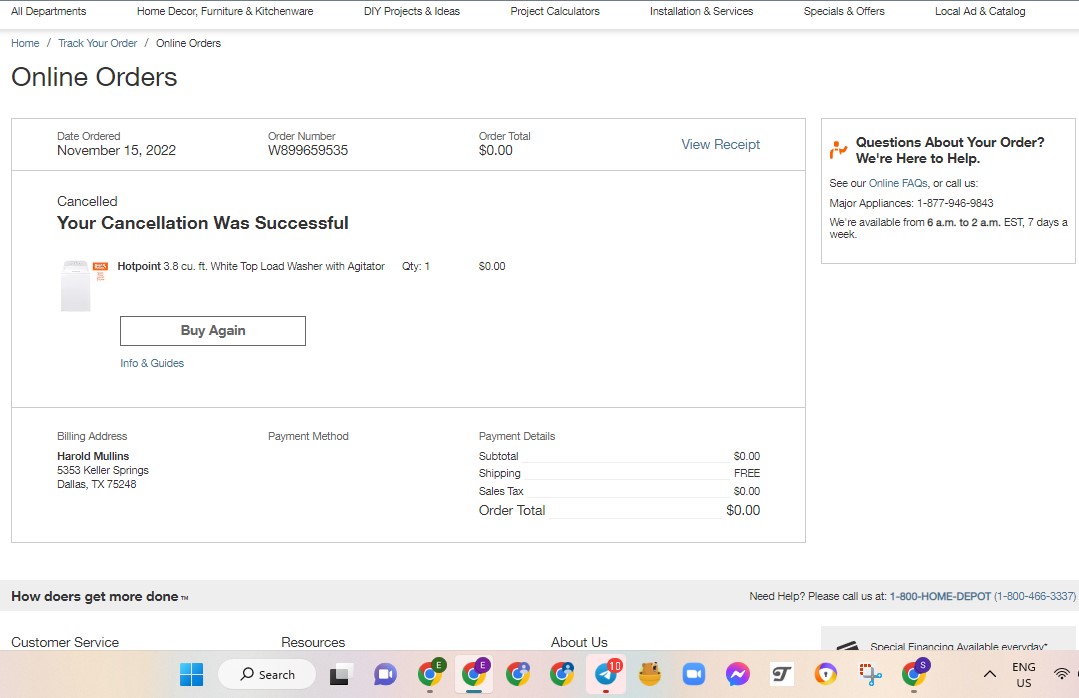This screenshot has width=1079, height=698.
Task: Open Specials & Offers menu
Action: click(x=844, y=11)
